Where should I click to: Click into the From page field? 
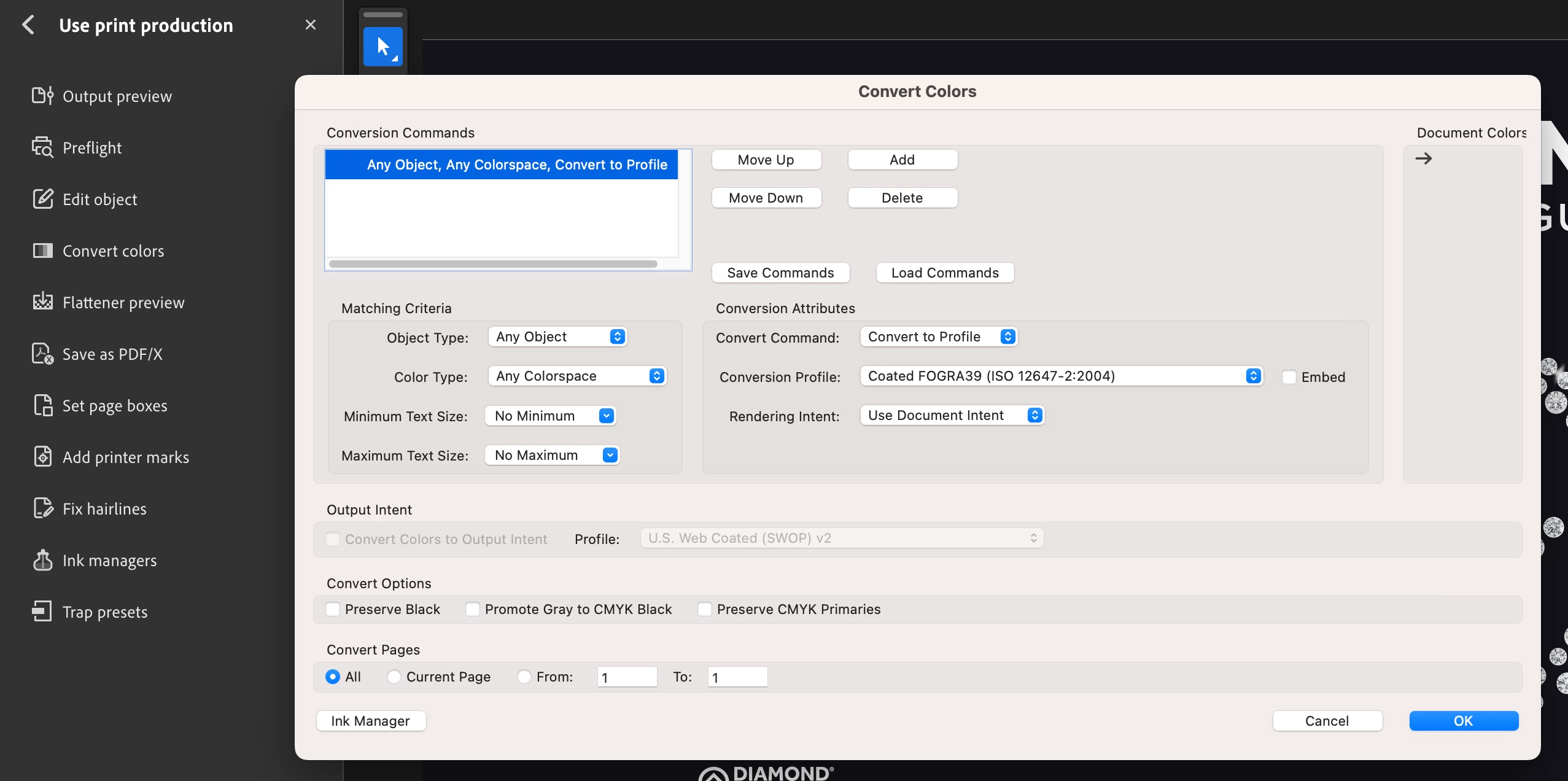pos(626,677)
